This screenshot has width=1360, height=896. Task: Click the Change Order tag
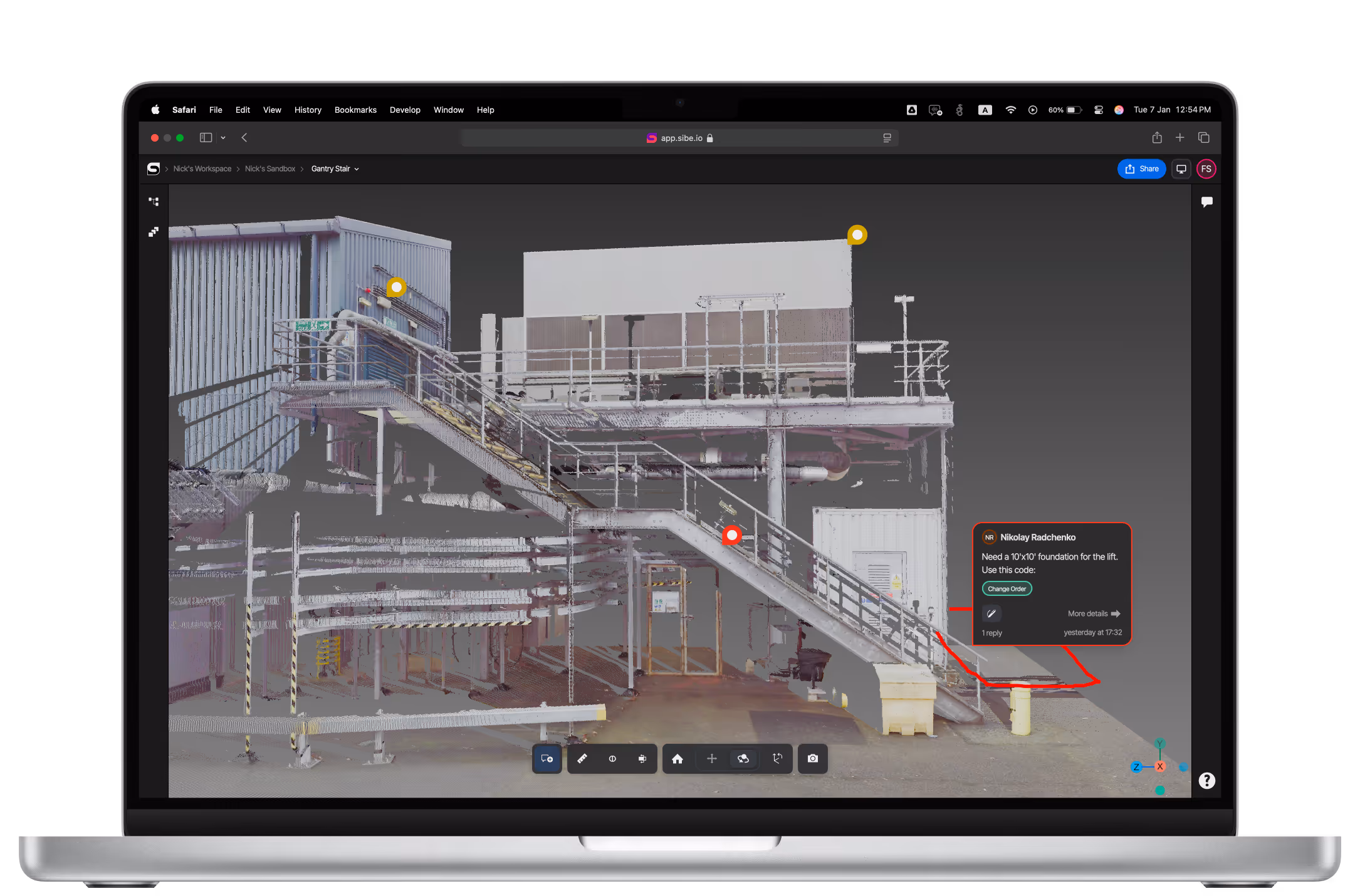1007,589
